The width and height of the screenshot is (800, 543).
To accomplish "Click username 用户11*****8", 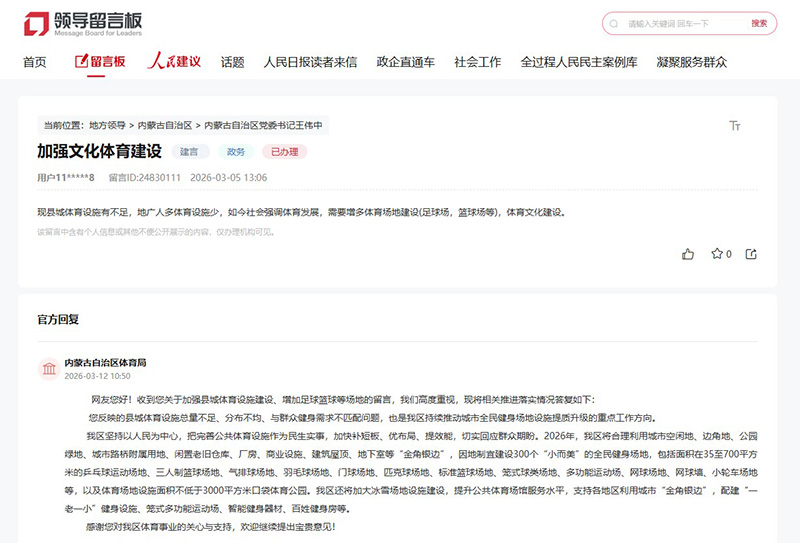I will [x=66, y=178].
